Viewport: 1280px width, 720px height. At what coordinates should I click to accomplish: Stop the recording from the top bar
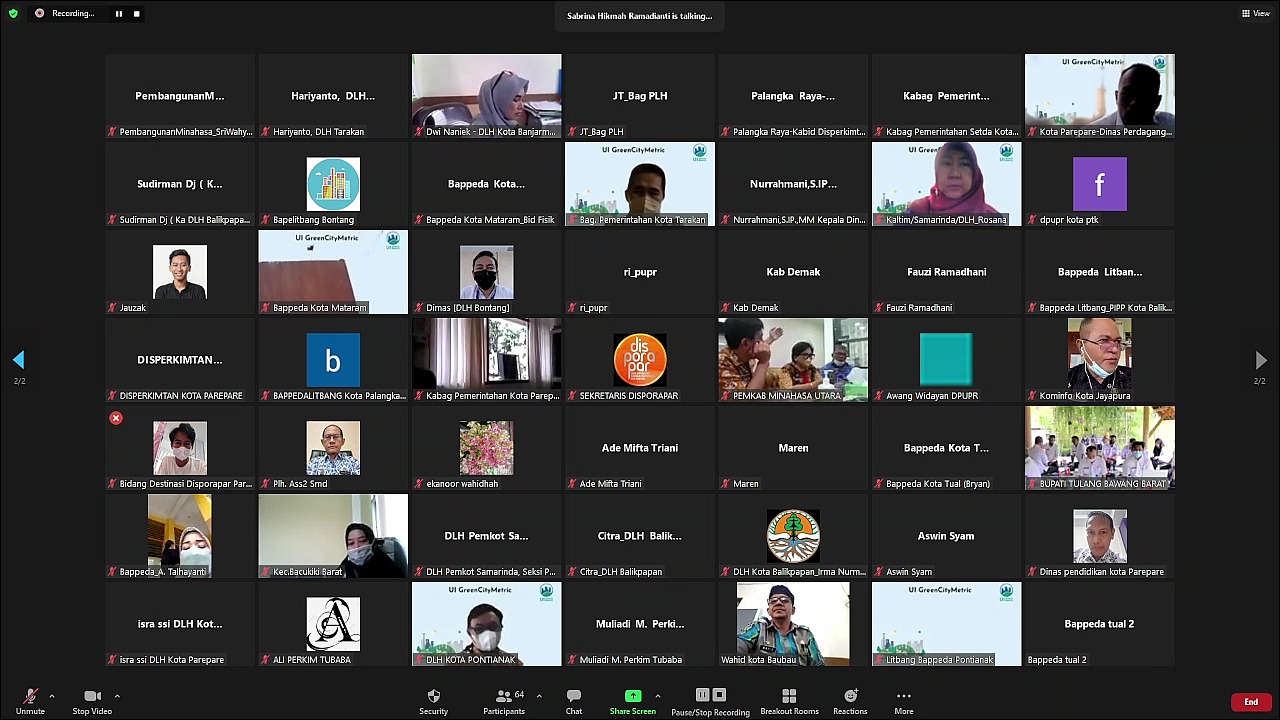(136, 14)
